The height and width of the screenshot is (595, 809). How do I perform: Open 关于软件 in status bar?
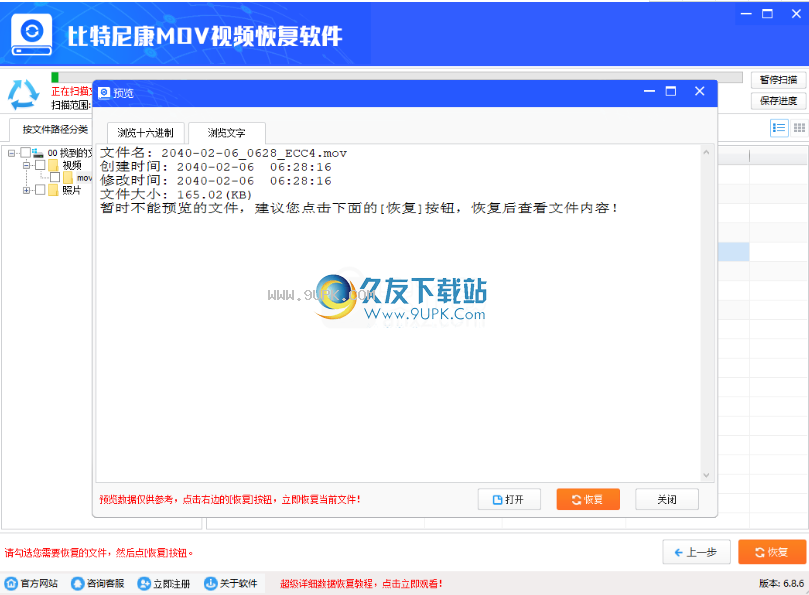(x=231, y=583)
